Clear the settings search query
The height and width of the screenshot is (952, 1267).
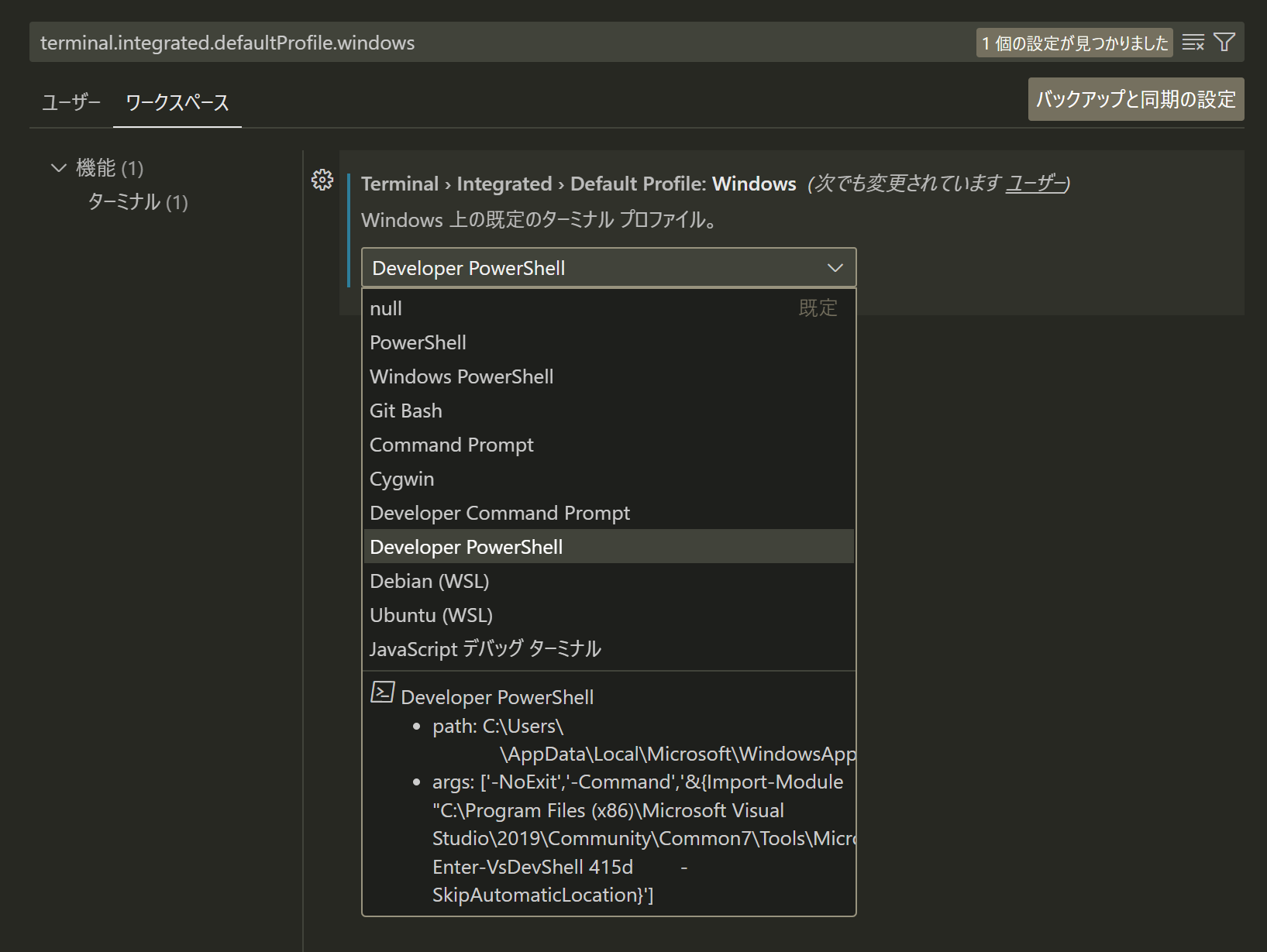point(1192,43)
